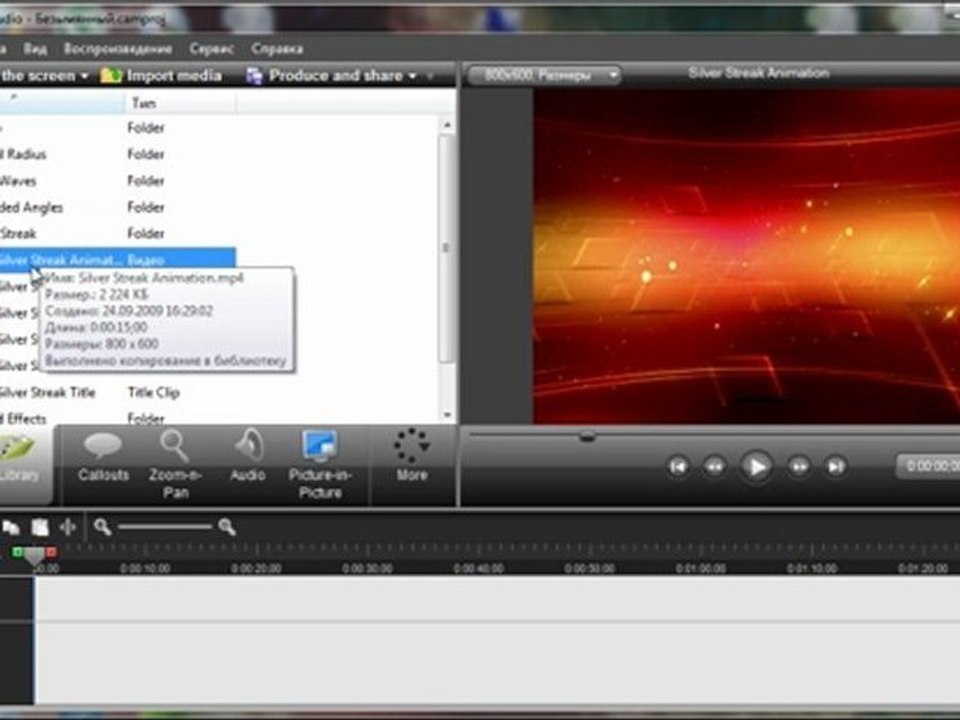Viewport: 960px width, 720px height.
Task: Jump to previous clip in preview
Action: pyautogui.click(x=678, y=467)
